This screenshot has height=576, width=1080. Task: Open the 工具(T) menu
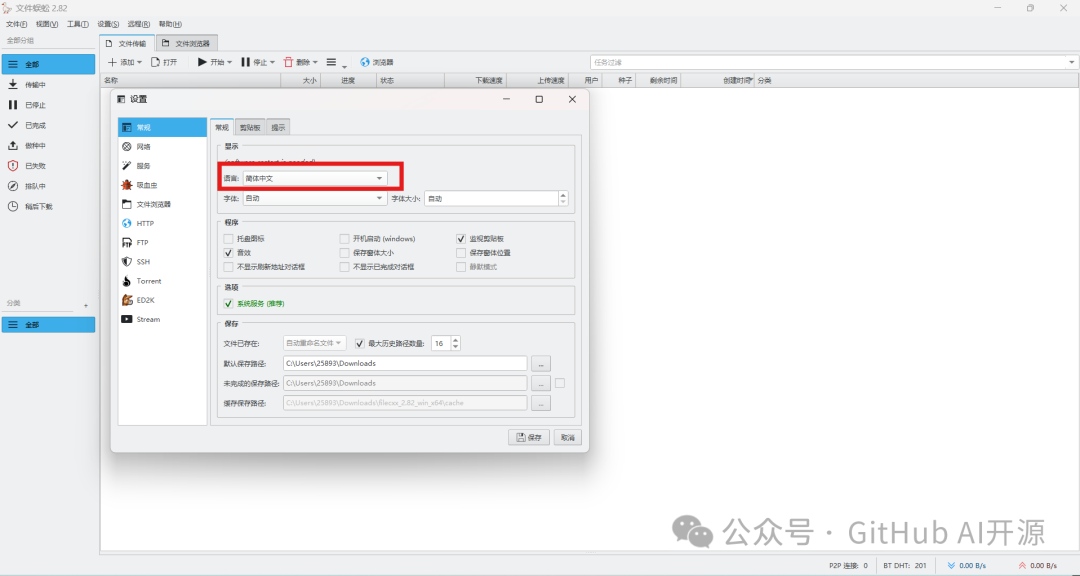tap(78, 24)
